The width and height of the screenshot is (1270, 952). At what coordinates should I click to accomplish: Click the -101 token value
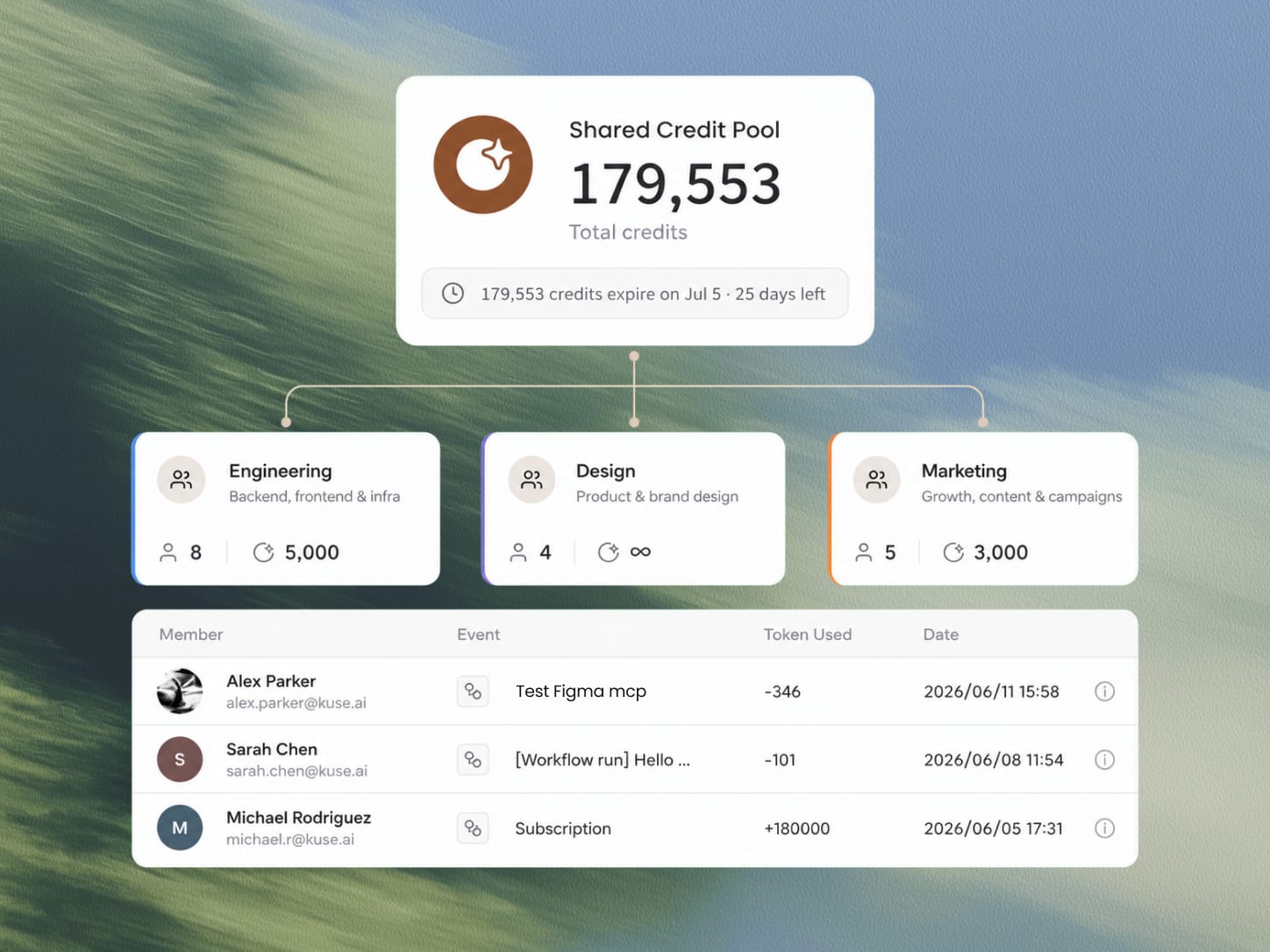point(780,760)
